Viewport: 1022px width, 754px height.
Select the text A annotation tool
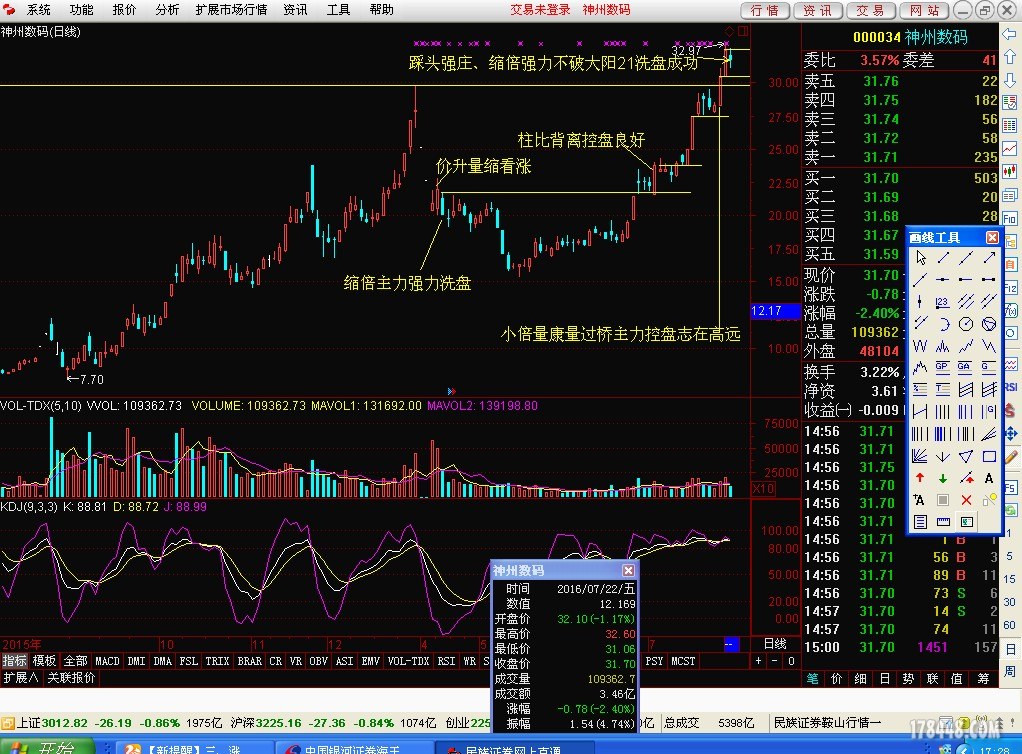pos(989,478)
